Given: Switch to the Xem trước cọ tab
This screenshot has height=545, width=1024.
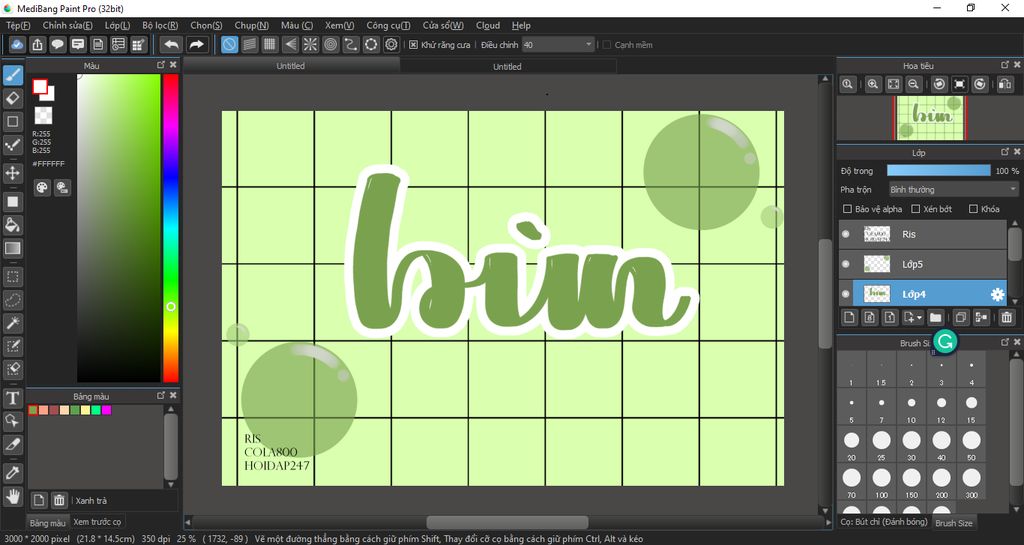Looking at the screenshot, I should pos(97,522).
